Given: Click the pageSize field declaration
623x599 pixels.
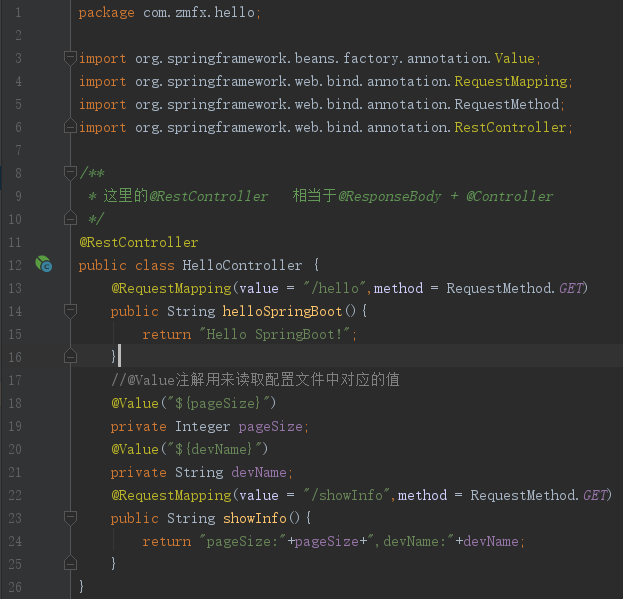Looking at the screenshot, I should pyautogui.click(x=210, y=427).
